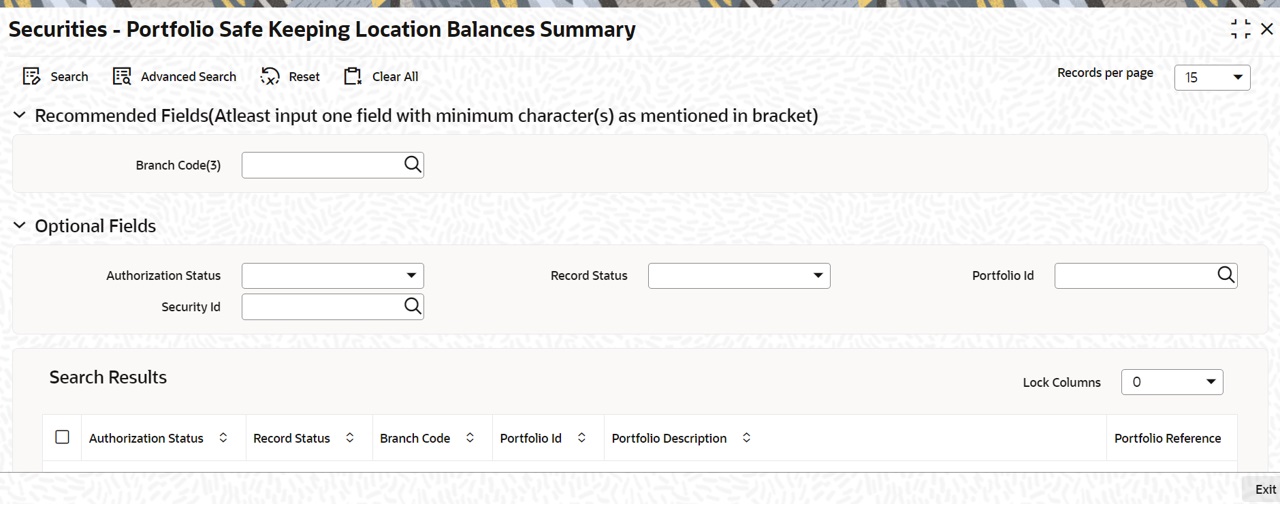Sort by Authorization Status column arrows
The width and height of the screenshot is (1280, 532).
(x=223, y=438)
